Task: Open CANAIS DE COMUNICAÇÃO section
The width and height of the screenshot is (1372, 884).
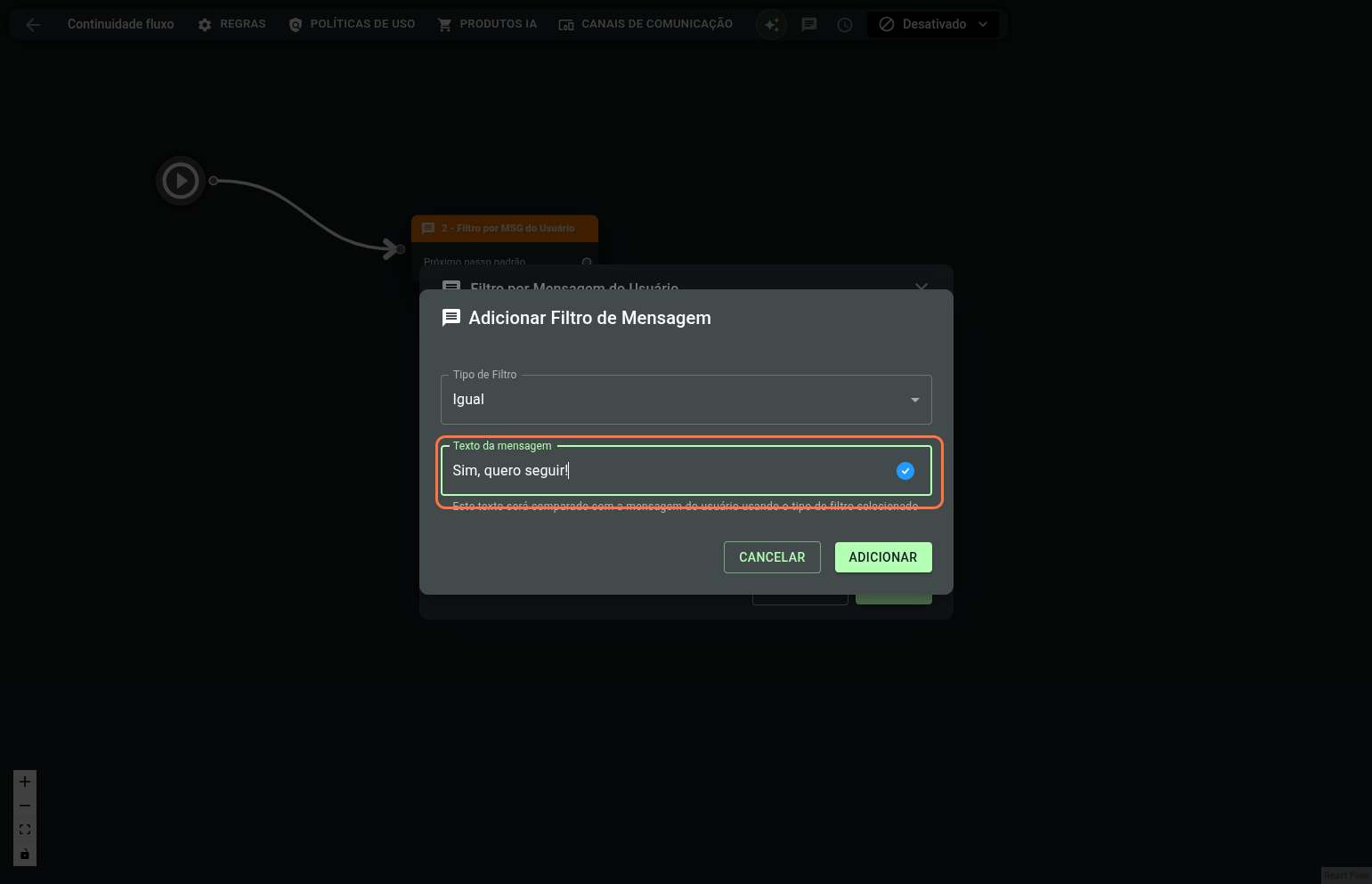Action: pyautogui.click(x=645, y=24)
